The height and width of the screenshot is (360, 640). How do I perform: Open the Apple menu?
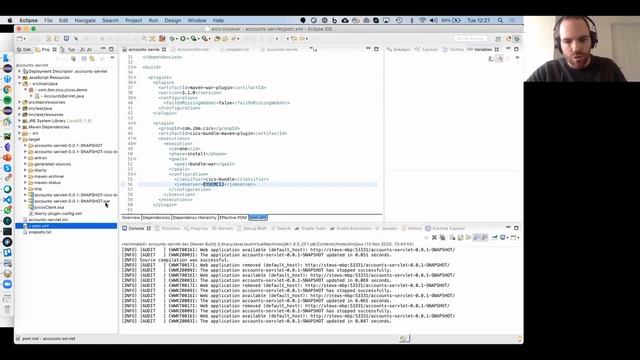click(x=10, y=20)
